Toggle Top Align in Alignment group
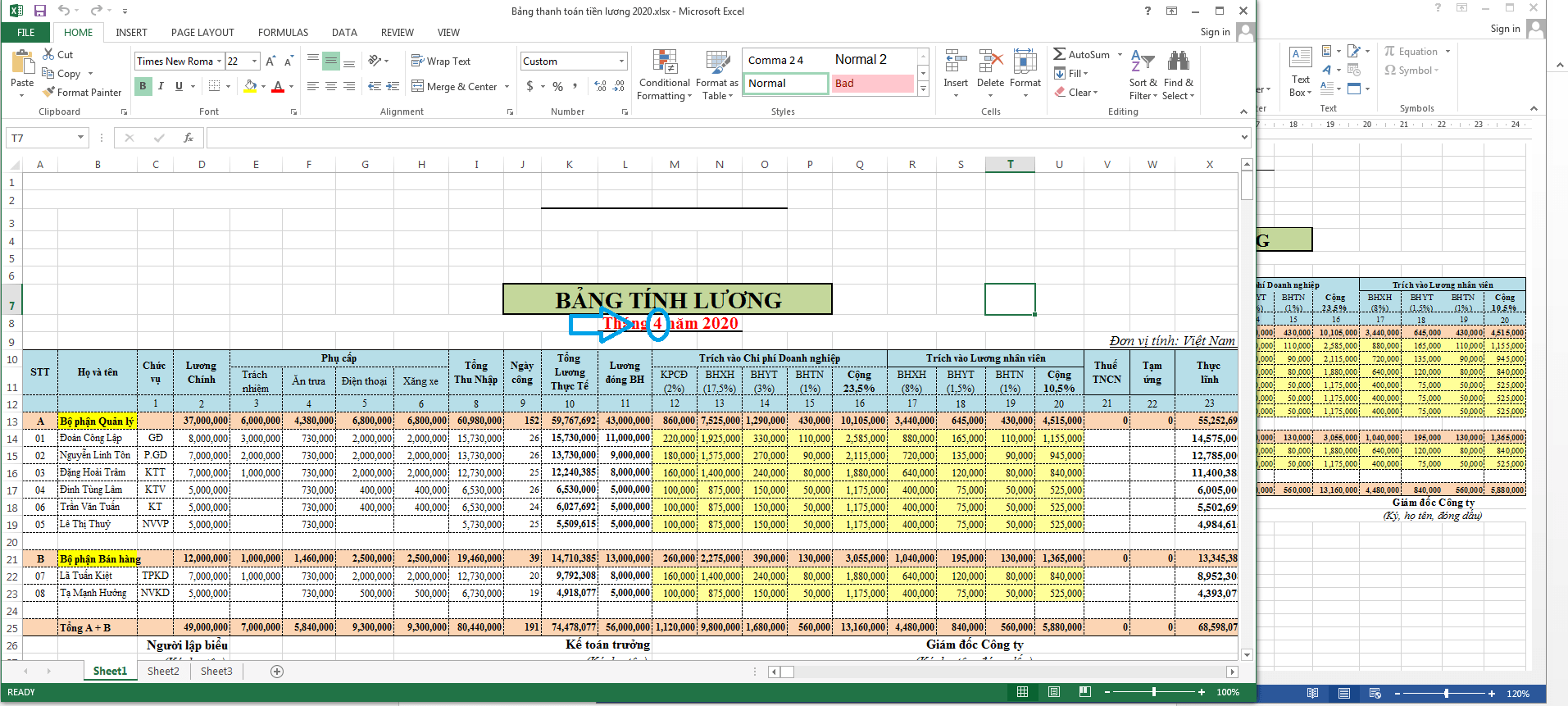 [313, 61]
